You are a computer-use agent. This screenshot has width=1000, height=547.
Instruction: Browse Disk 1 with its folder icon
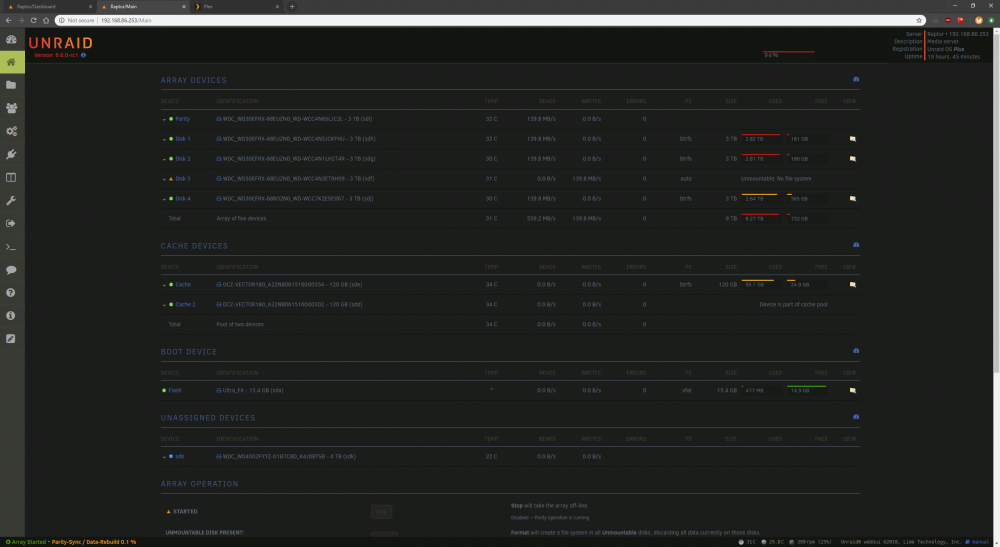[x=853, y=138]
